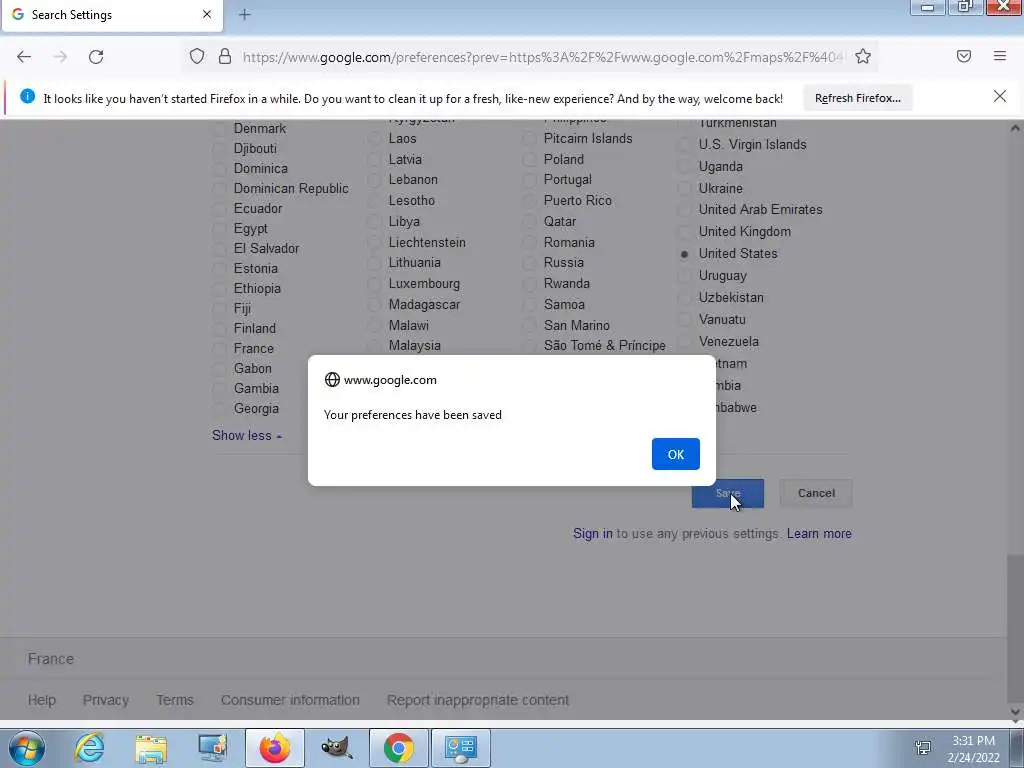
Task: Select the Georgia radio button
Action: click(x=219, y=409)
